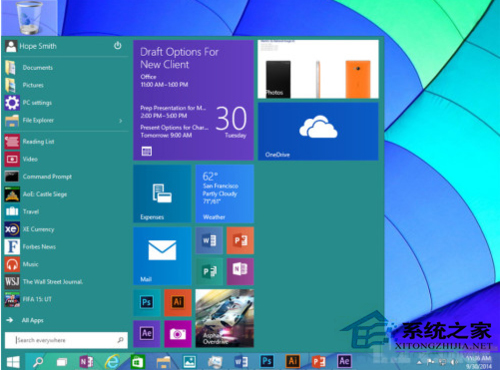Screen dimensions: 500x370
Task: Expand File Explorer jump list arrow
Action: (121, 121)
